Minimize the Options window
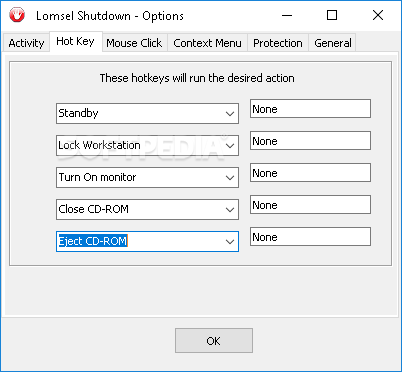This screenshot has width=402, height=372. point(287,15)
